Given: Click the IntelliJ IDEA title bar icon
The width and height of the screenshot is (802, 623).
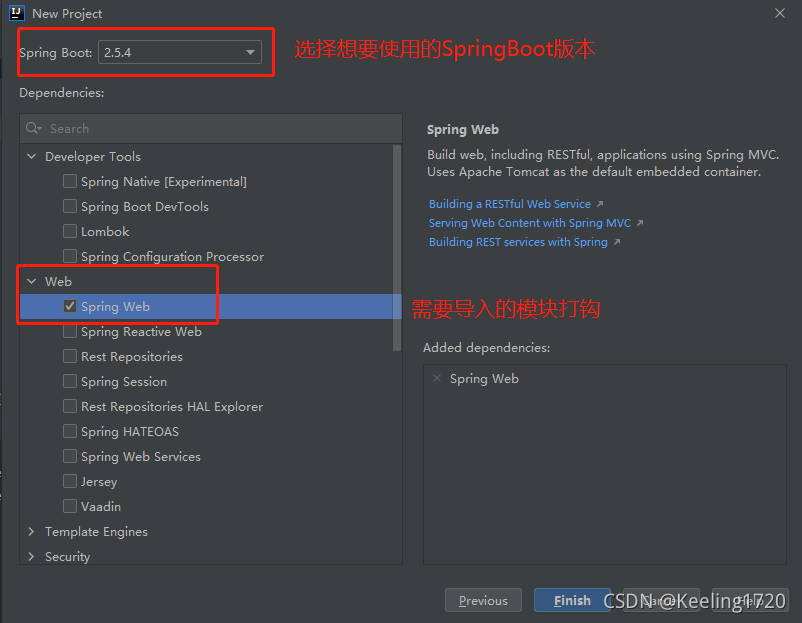Looking at the screenshot, I should pos(17,13).
